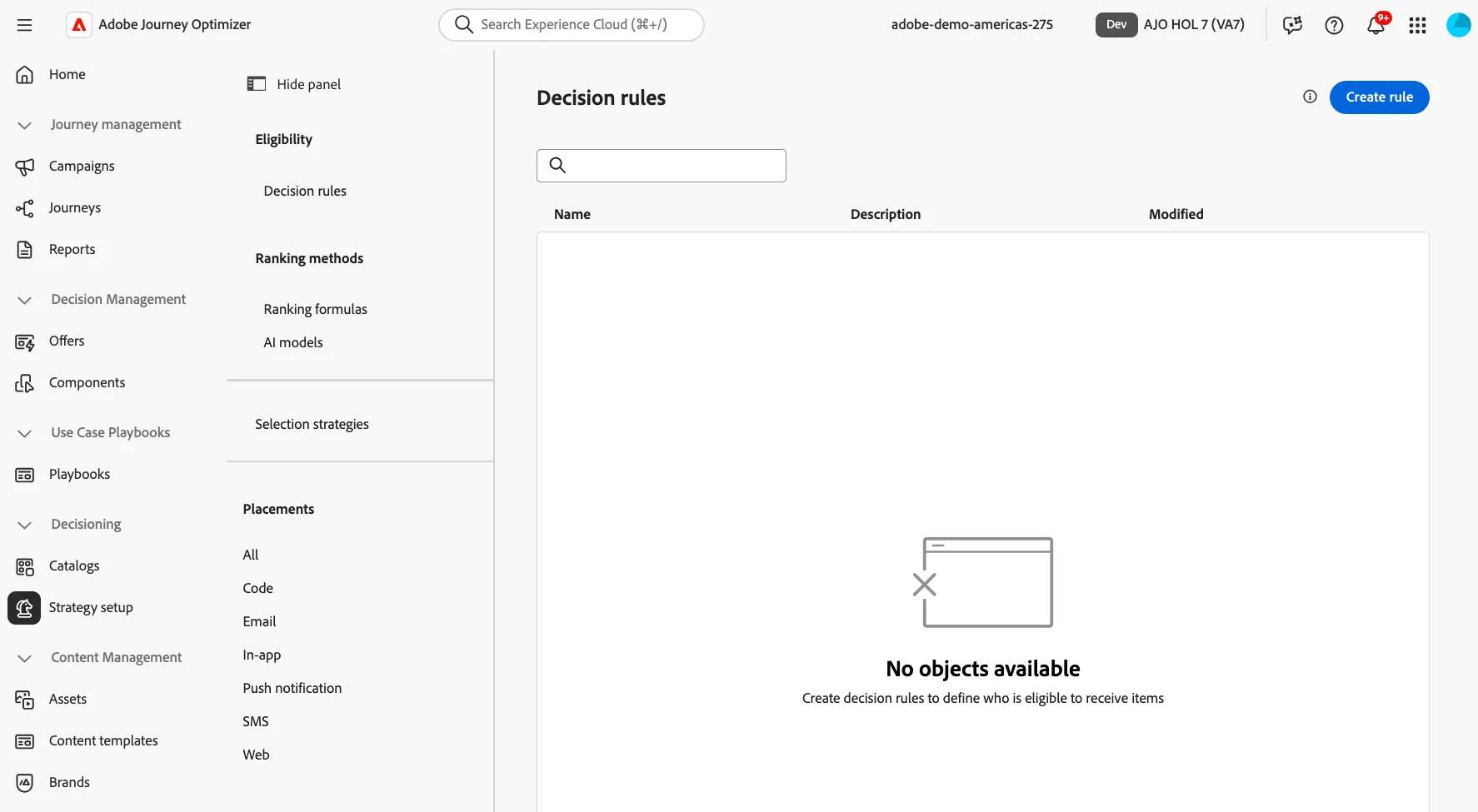This screenshot has width=1478, height=812.
Task: Select Decision rules in Eligibility panel
Action: coord(305,192)
